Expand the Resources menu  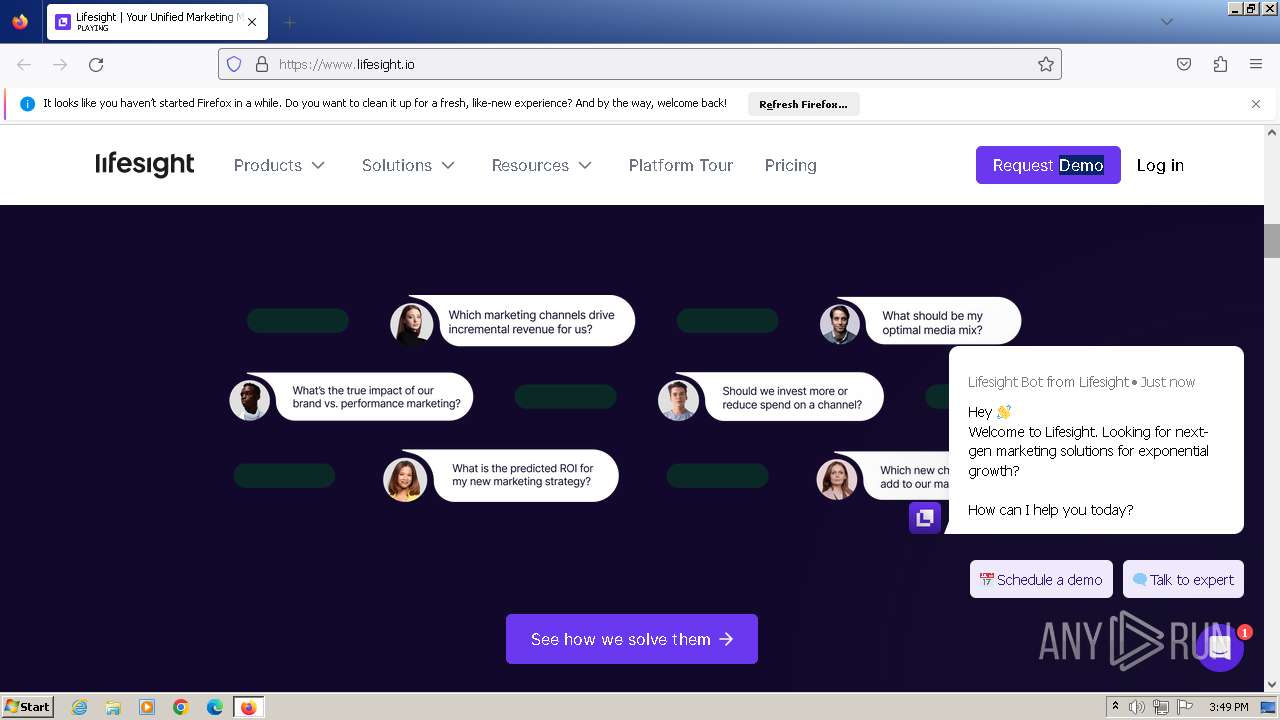pos(542,165)
